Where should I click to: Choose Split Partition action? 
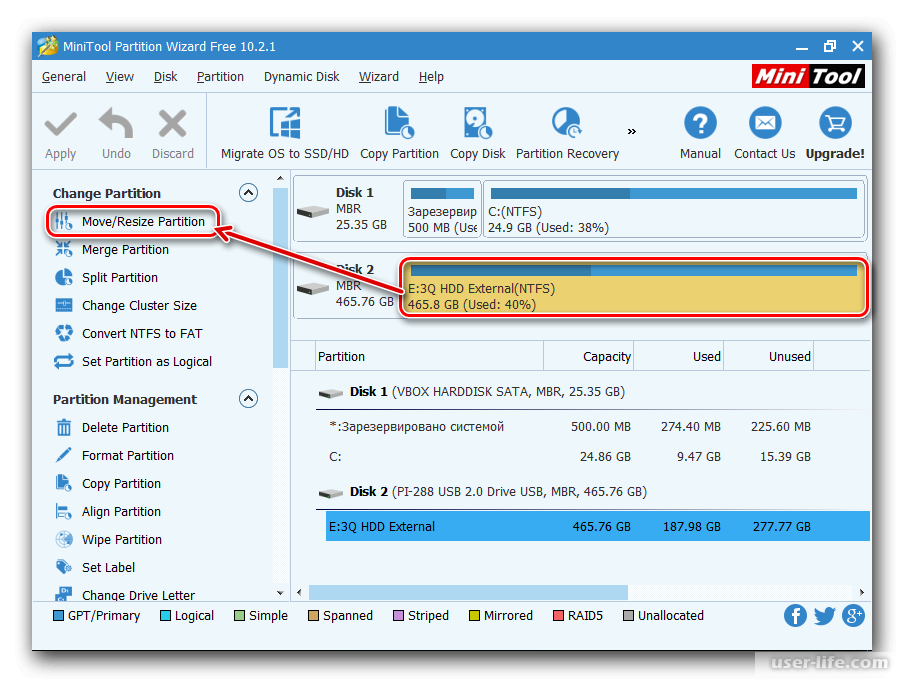point(119,277)
